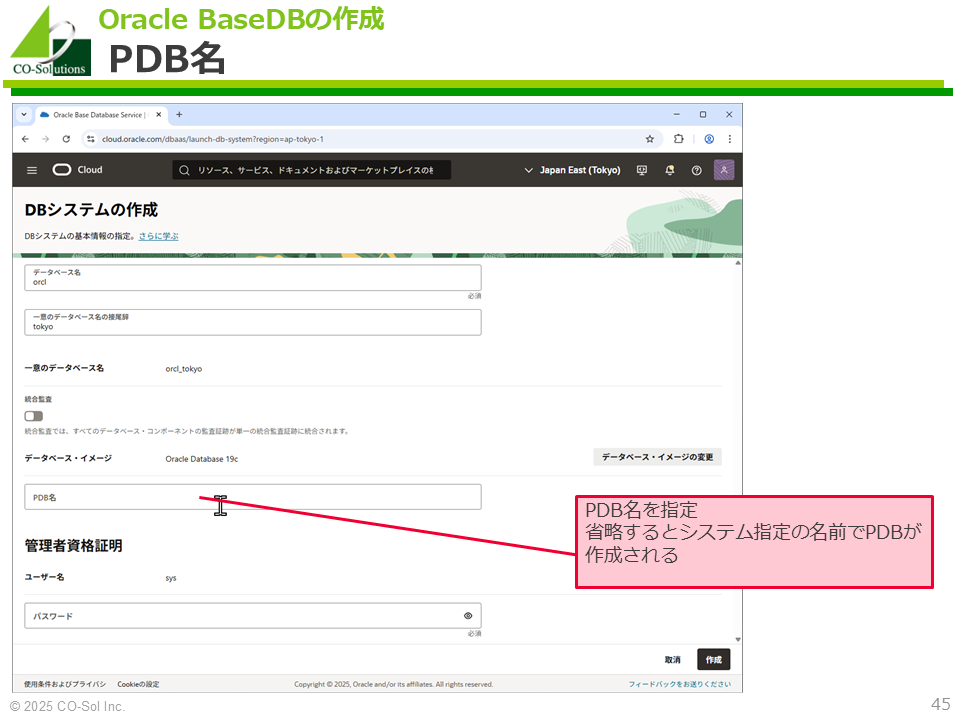Maximize the browser window
The width and height of the screenshot is (960, 720).
pyautogui.click(x=703, y=114)
